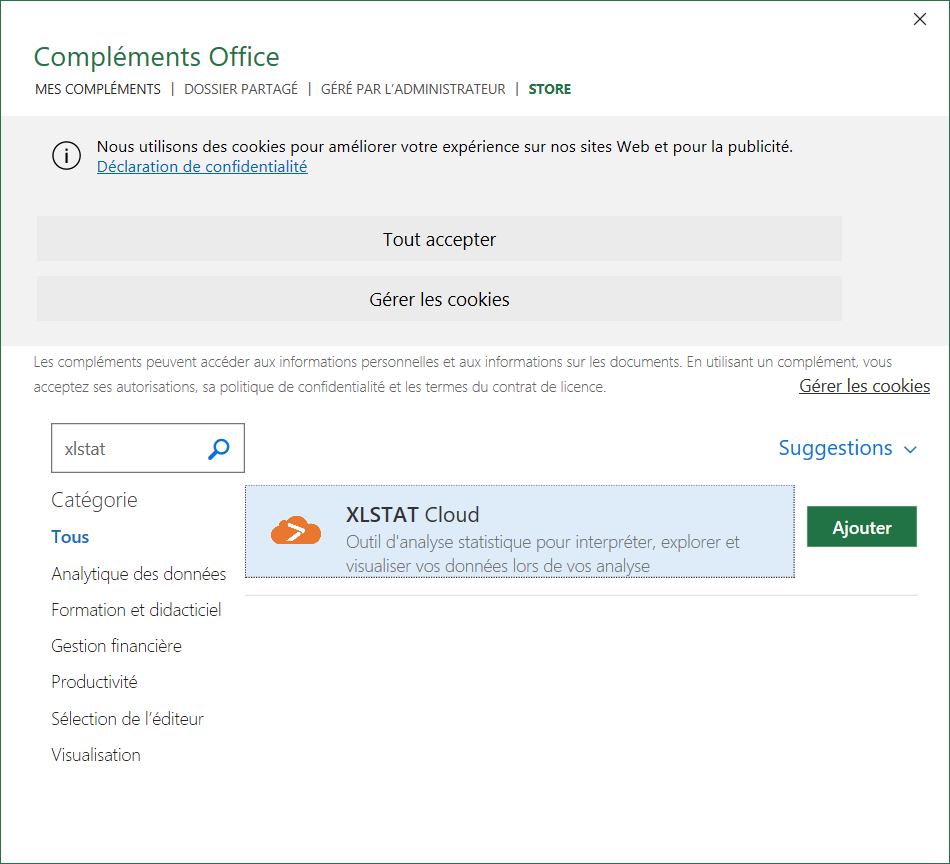Select the STORE tab
Image resolution: width=950 pixels, height=864 pixels.
[550, 89]
